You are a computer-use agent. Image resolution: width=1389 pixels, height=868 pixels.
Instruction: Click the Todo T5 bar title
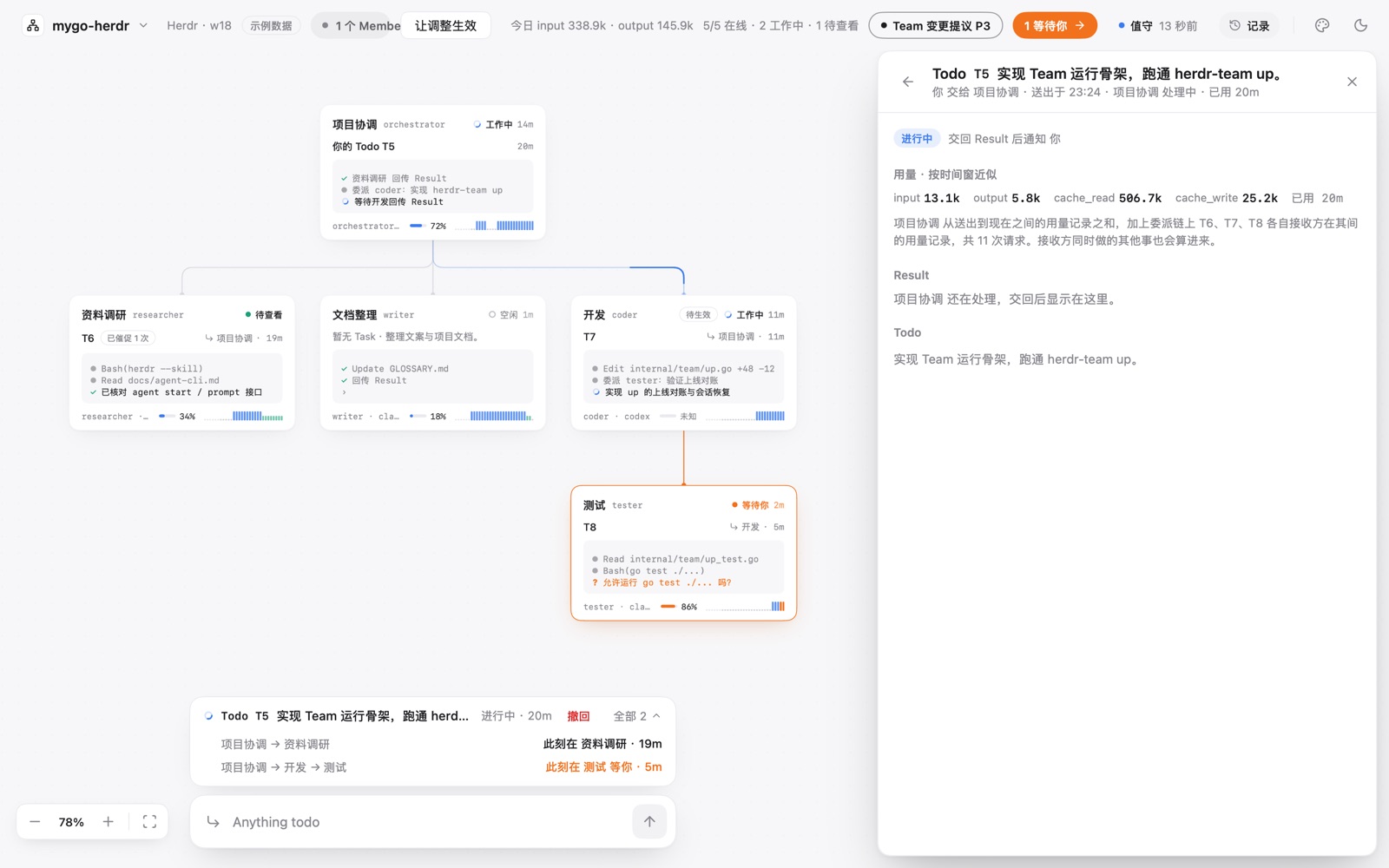pos(344,716)
